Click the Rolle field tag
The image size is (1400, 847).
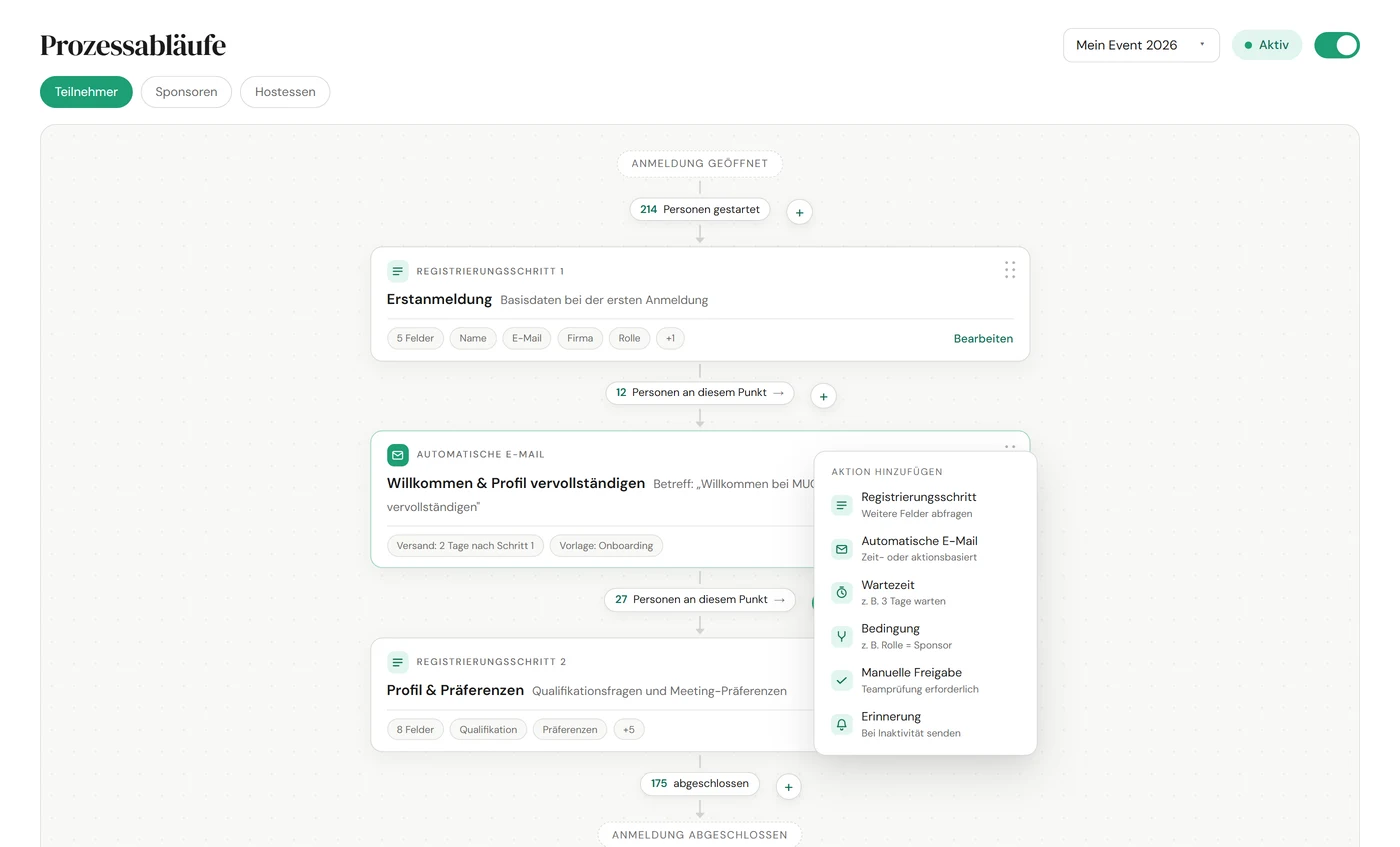coord(629,338)
